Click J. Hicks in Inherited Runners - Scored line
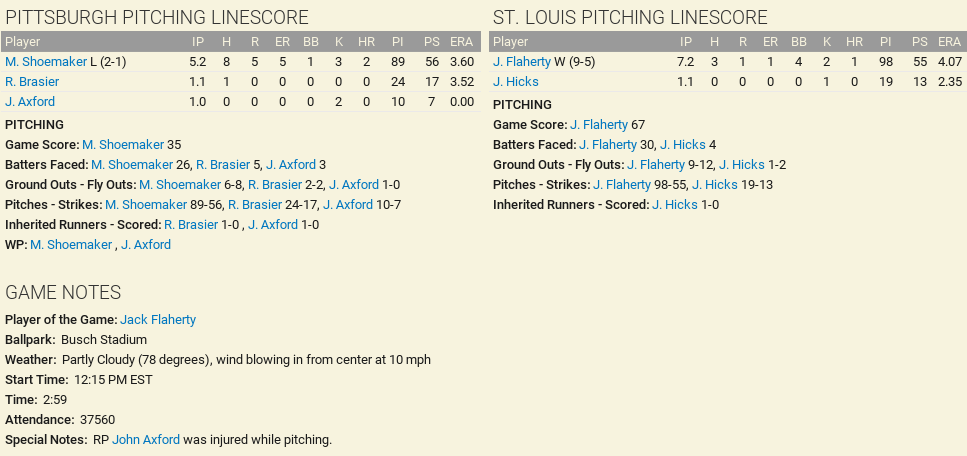The height and width of the screenshot is (456, 967). pos(675,205)
